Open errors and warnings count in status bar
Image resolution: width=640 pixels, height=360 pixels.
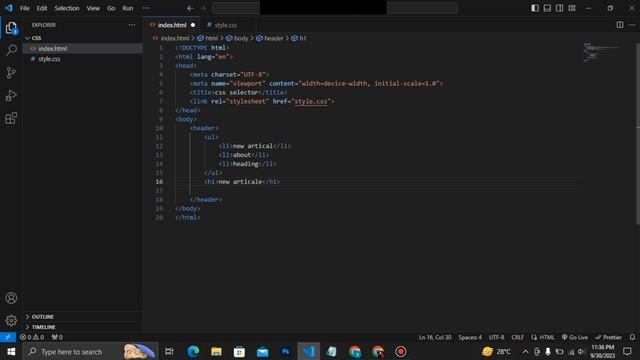(32, 337)
